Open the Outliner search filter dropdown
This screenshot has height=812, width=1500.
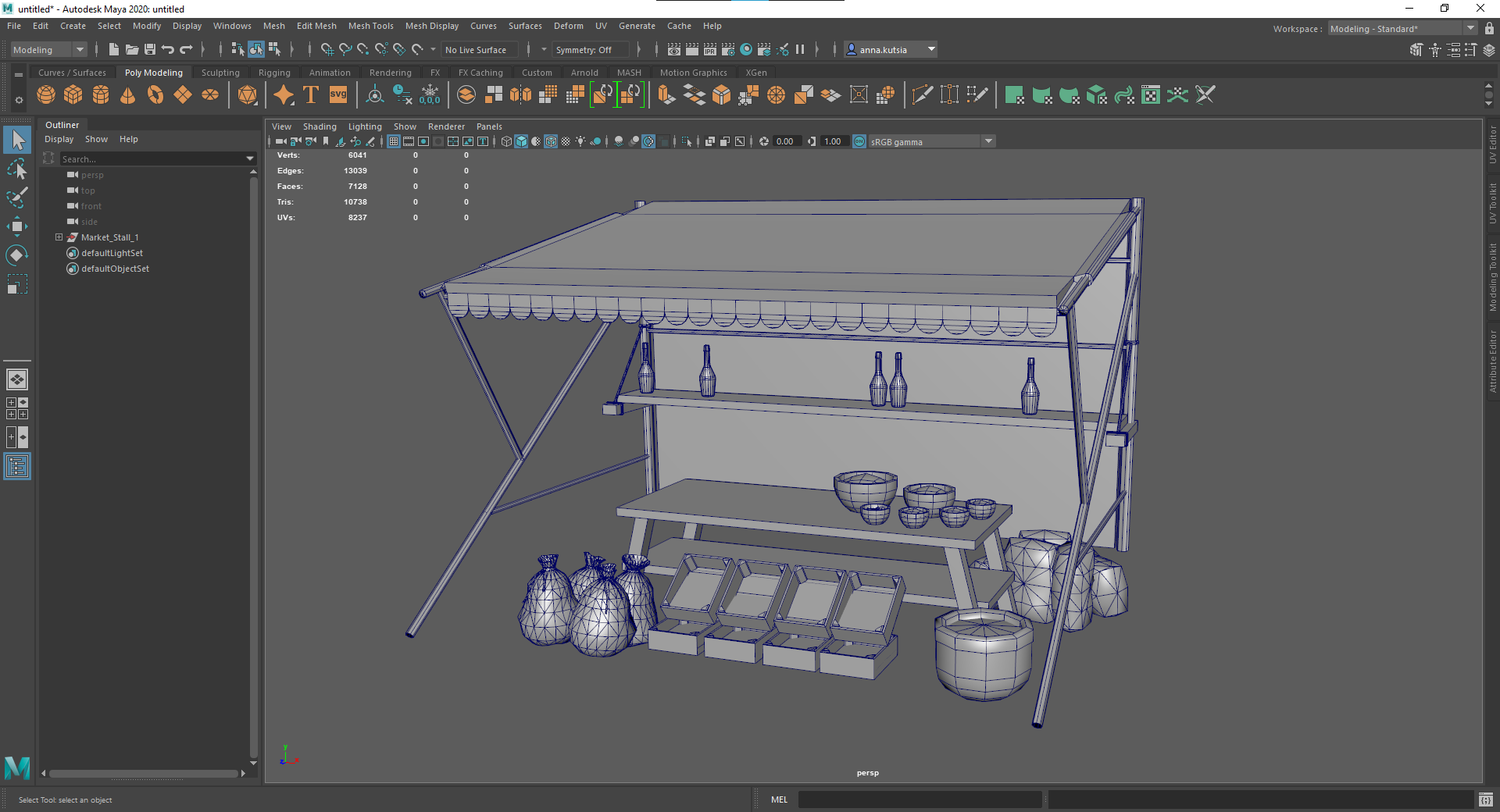pos(250,158)
